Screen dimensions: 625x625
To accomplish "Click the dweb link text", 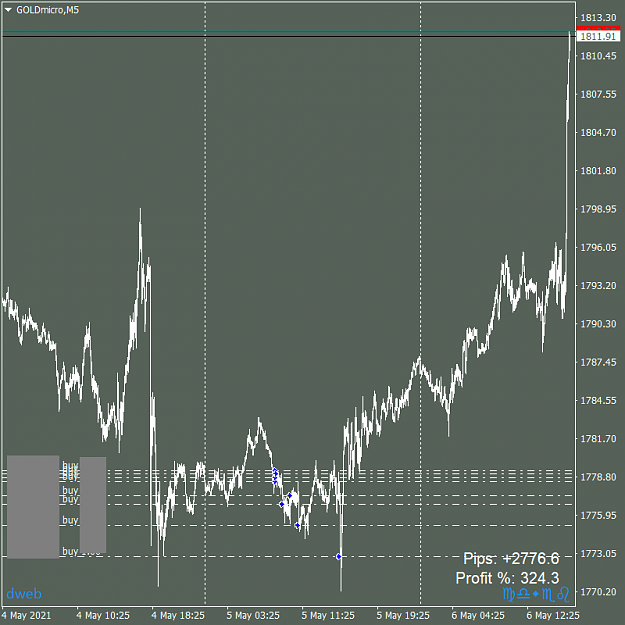I will click(24, 594).
